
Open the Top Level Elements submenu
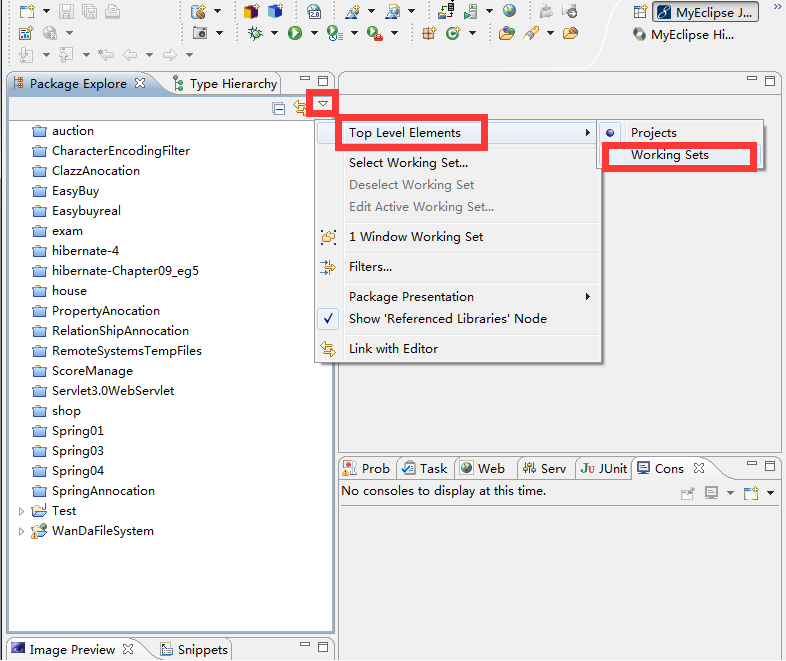[459, 133]
